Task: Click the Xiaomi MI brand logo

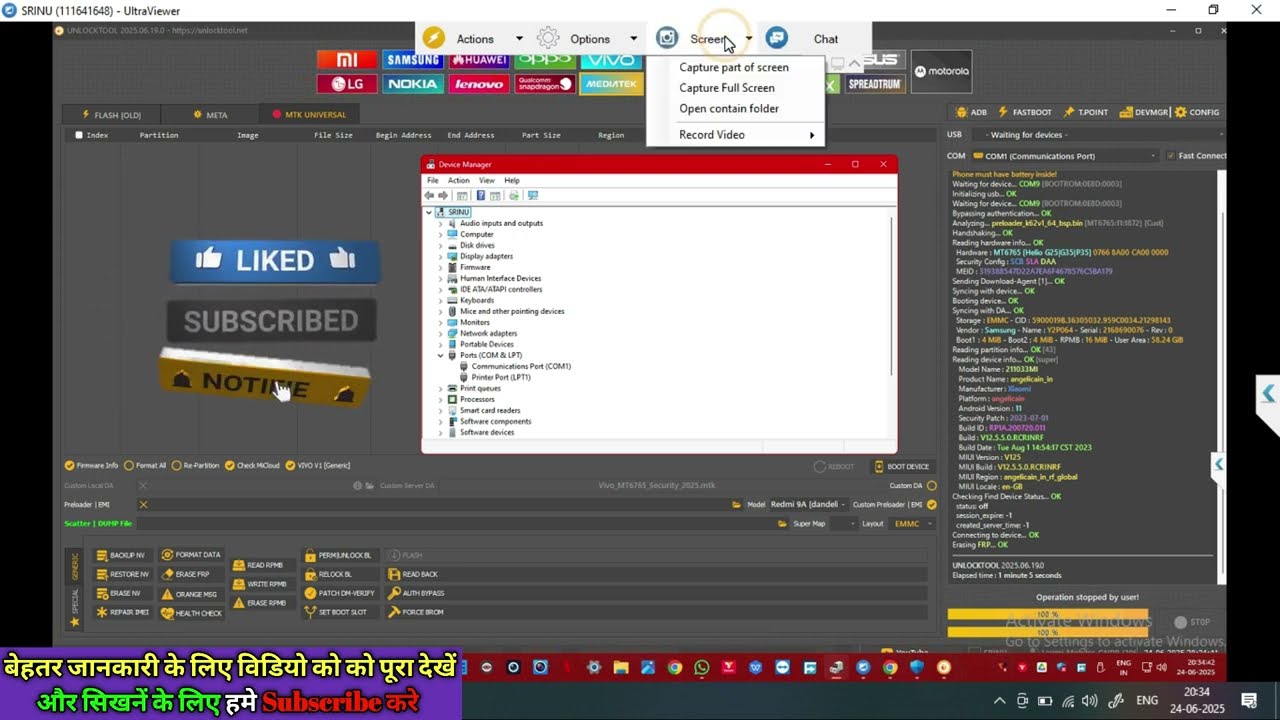Action: (347, 60)
